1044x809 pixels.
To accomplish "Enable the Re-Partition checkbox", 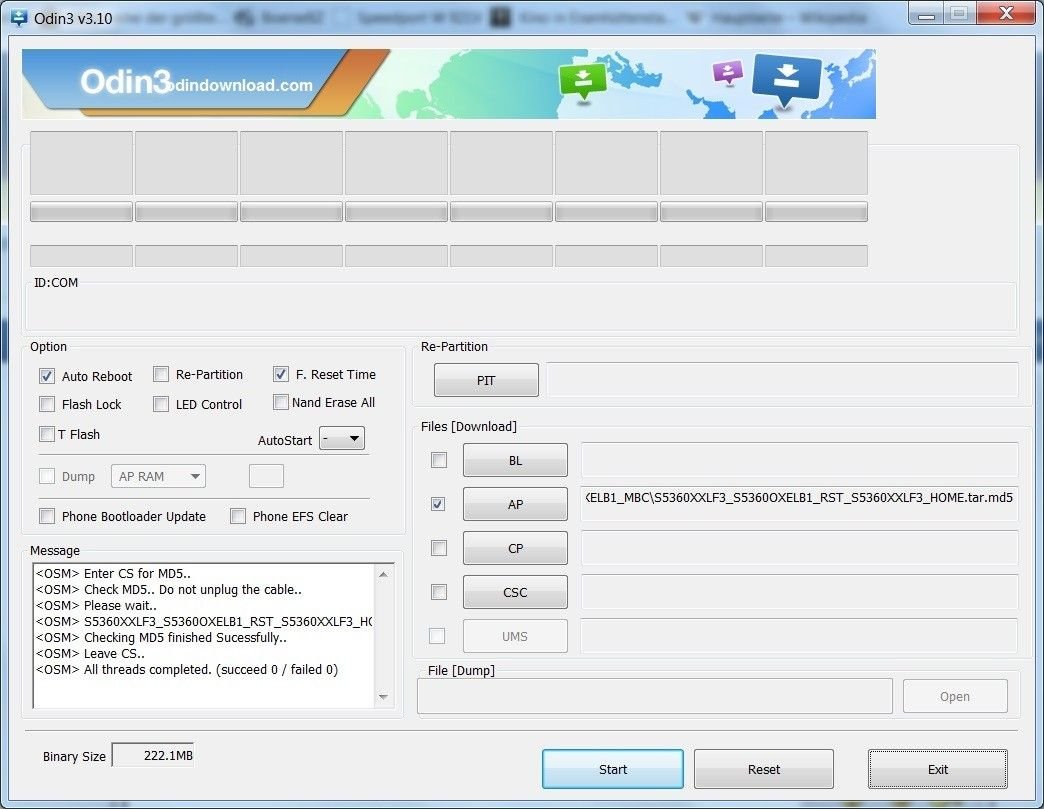I will tap(160, 374).
